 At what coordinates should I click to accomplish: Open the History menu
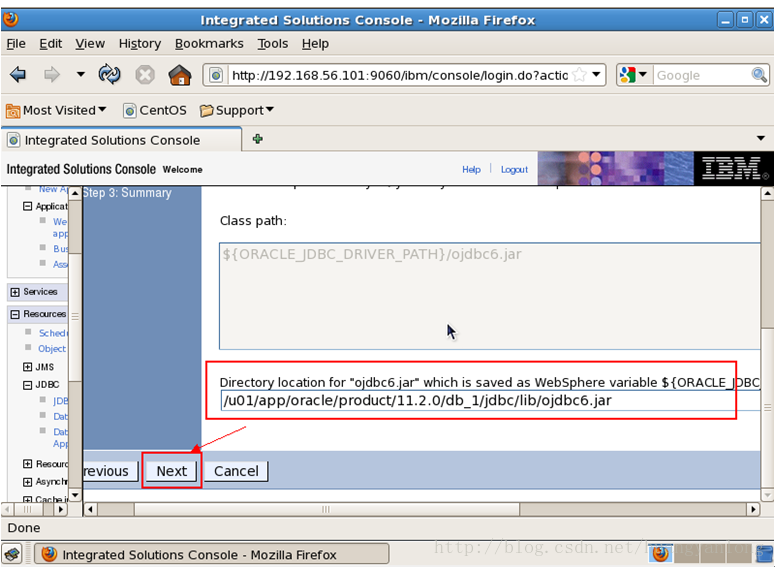click(x=140, y=44)
